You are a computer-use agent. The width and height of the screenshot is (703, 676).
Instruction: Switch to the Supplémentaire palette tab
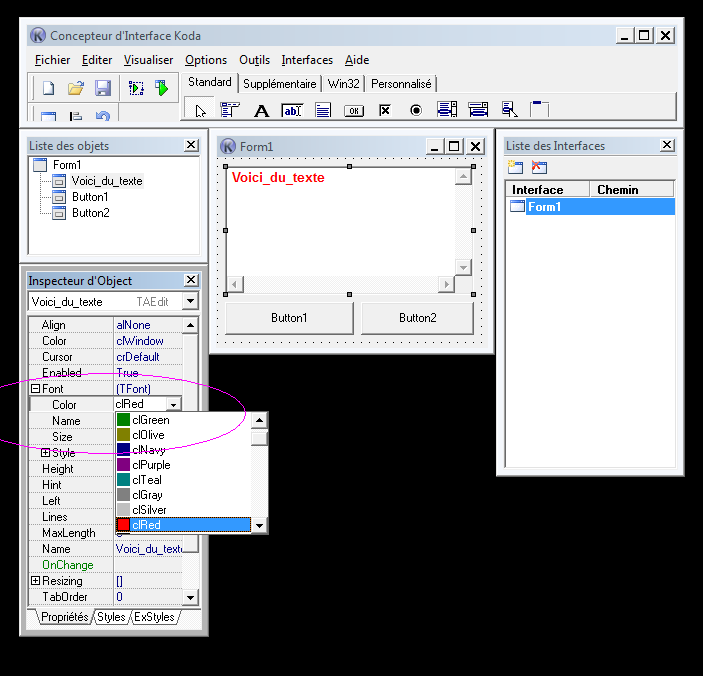[279, 84]
